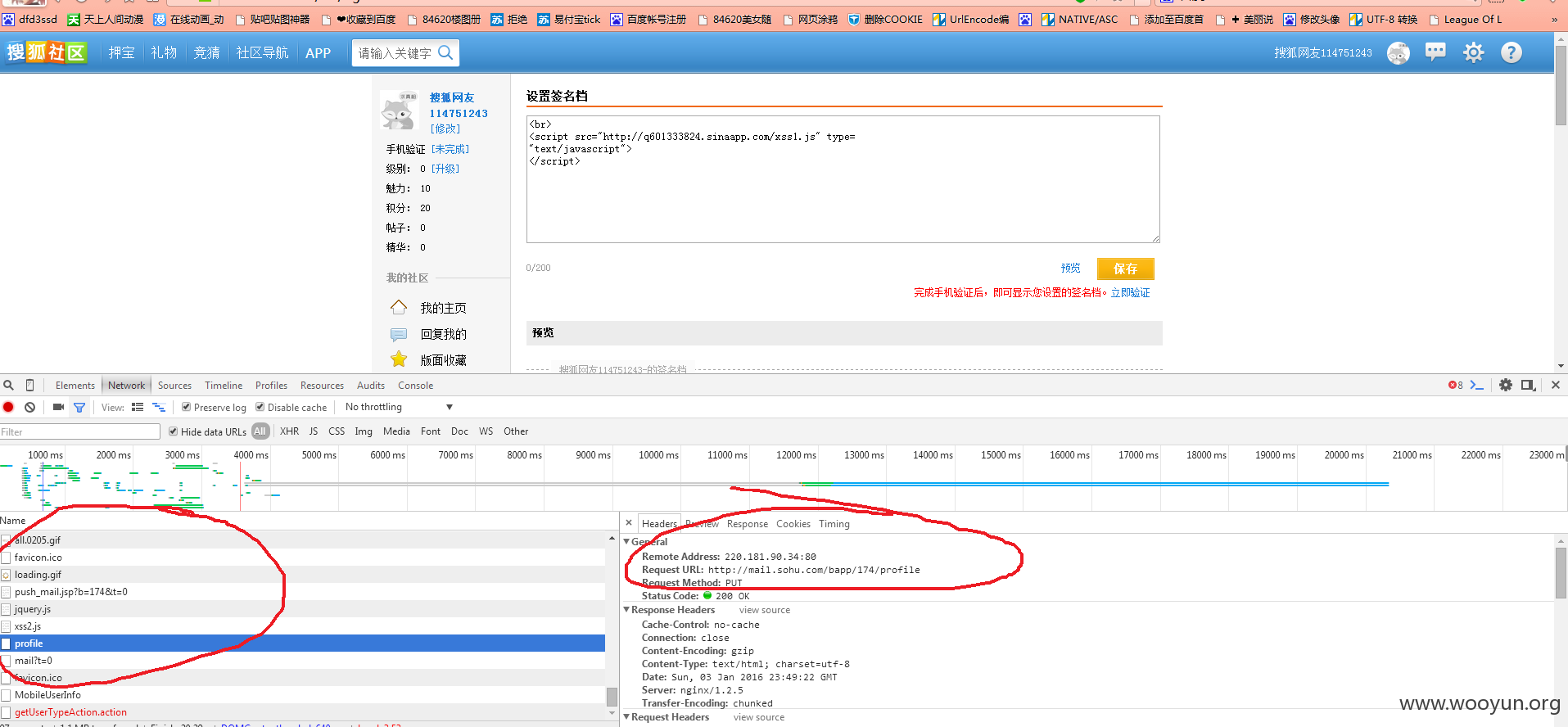Click the page vertical scrollbar
This screenshot has width=1568, height=727.
(1561, 205)
